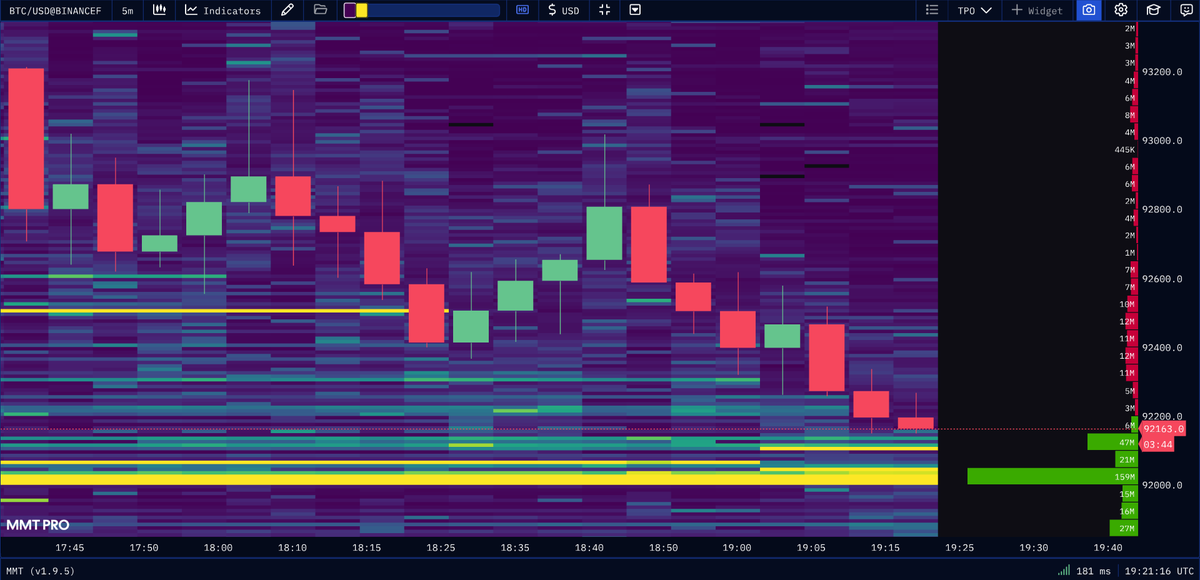The height and width of the screenshot is (580, 1200).
Task: Select the 47M green liquidity bar
Action: (x=1112, y=442)
